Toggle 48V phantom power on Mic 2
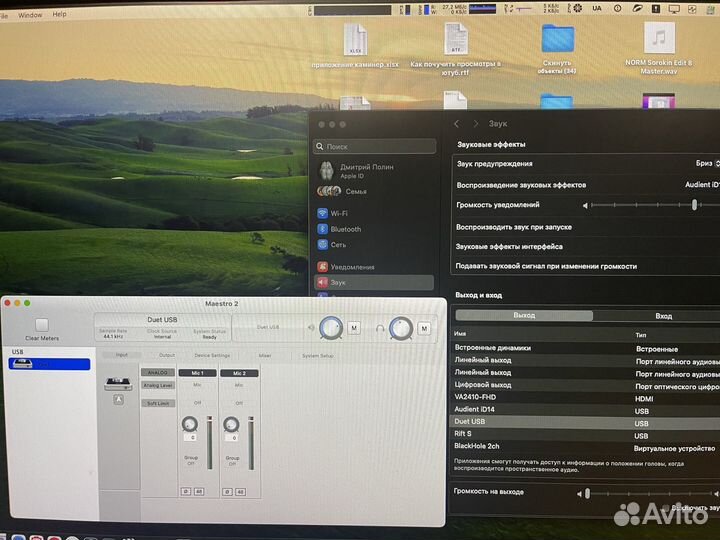 (240, 492)
